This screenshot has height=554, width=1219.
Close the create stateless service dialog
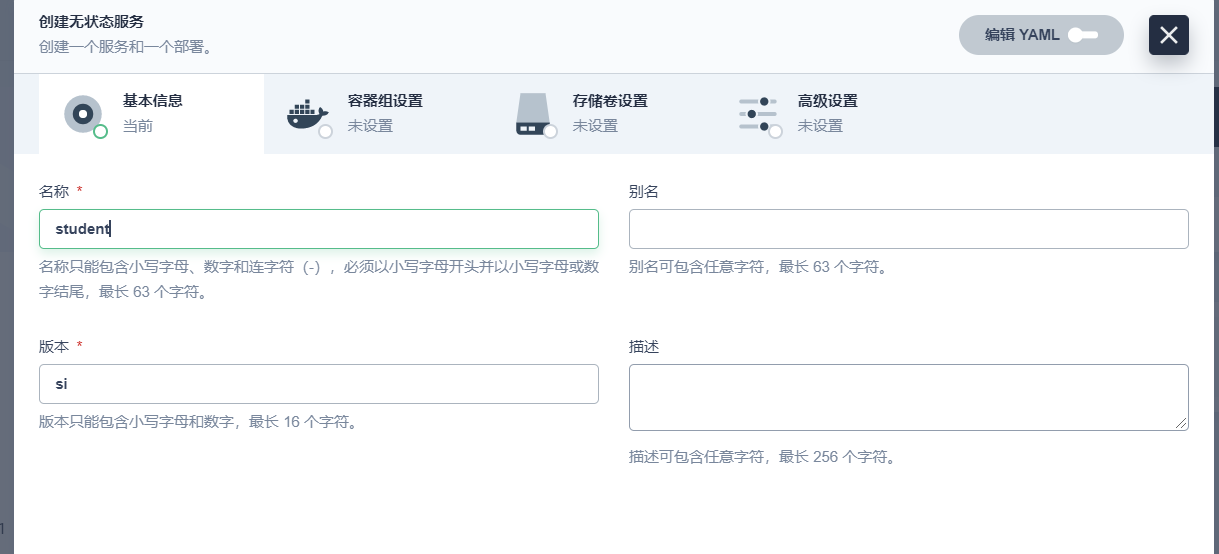1168,35
